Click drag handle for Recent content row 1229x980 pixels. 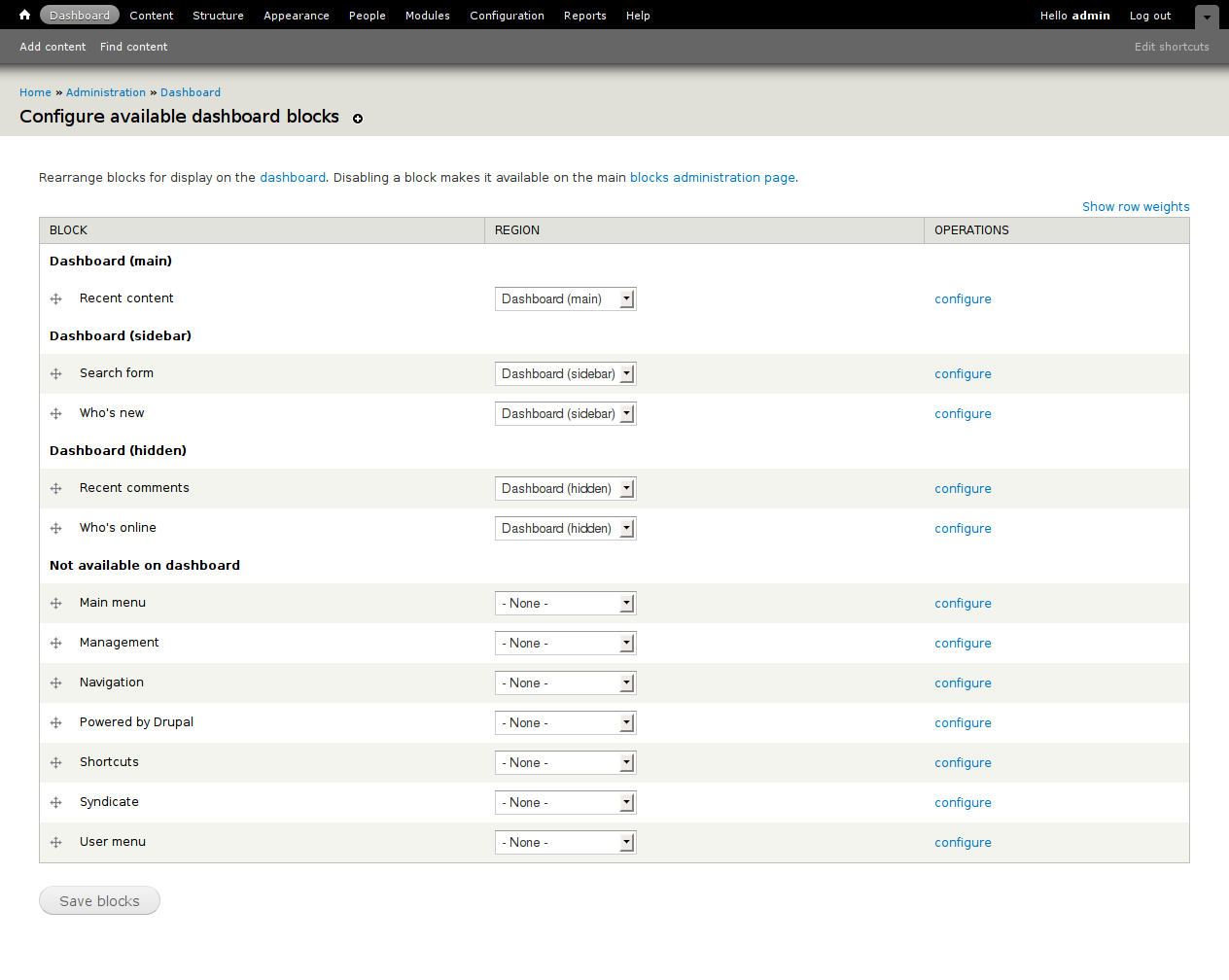(56, 299)
